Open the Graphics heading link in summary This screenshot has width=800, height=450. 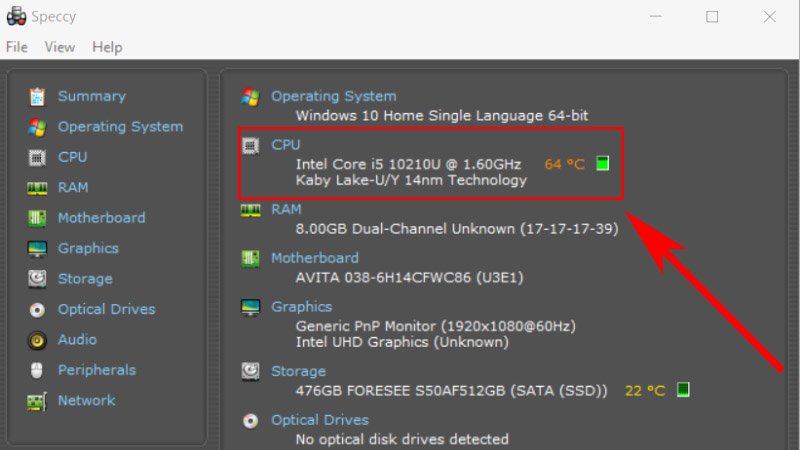coord(302,307)
